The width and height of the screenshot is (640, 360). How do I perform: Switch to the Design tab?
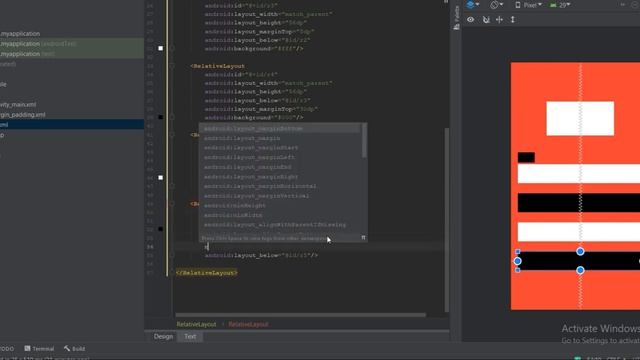click(x=163, y=336)
